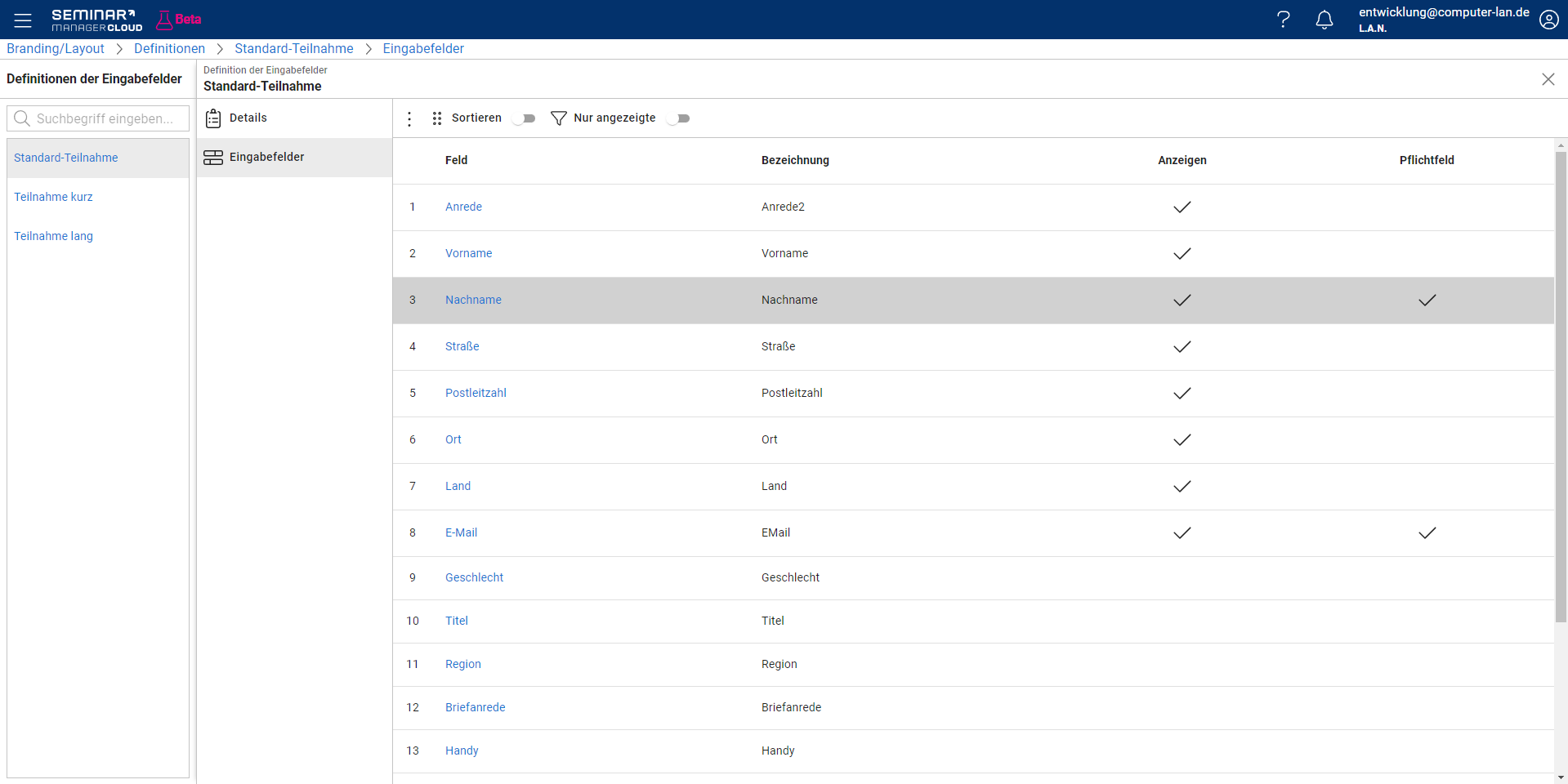Toggle Anzeigen checkmark for Nachname

1182,301
